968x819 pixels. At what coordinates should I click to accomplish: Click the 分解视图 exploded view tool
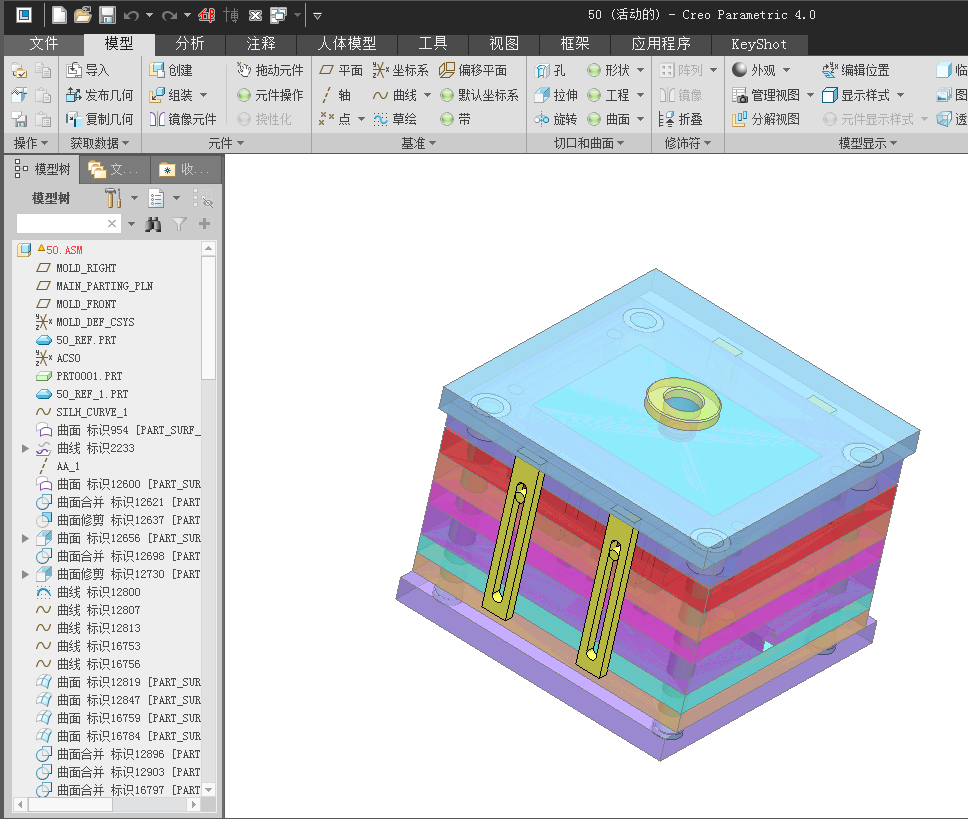[x=766, y=119]
